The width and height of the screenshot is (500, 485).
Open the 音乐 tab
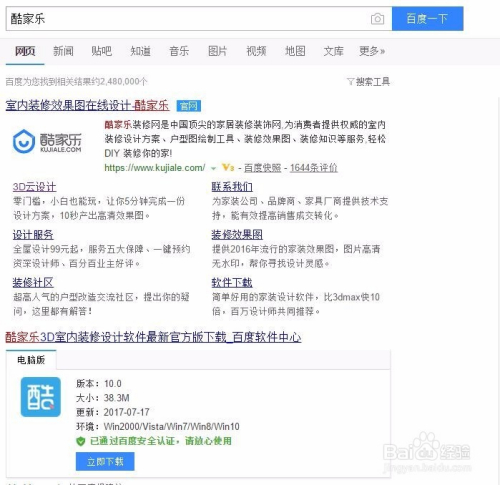click(x=179, y=51)
